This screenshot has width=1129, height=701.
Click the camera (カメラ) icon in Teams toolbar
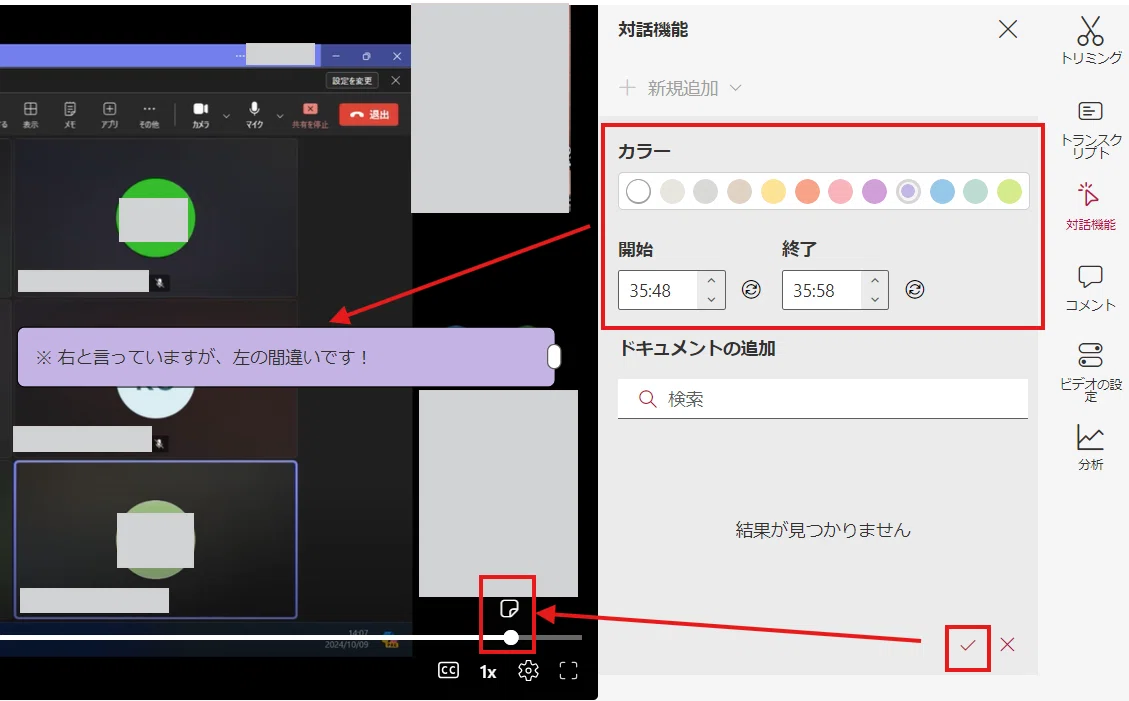201,114
